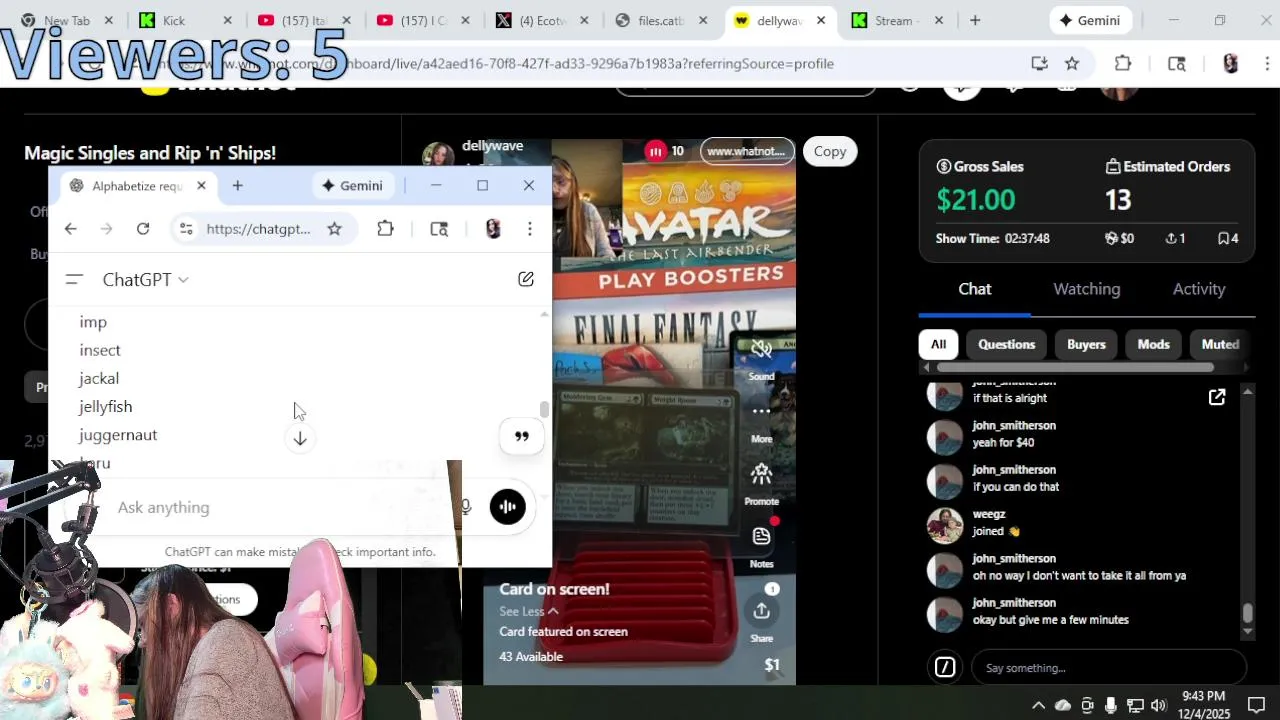Open new tab in ChatGPT window
The width and height of the screenshot is (1280, 720).
[x=237, y=185]
